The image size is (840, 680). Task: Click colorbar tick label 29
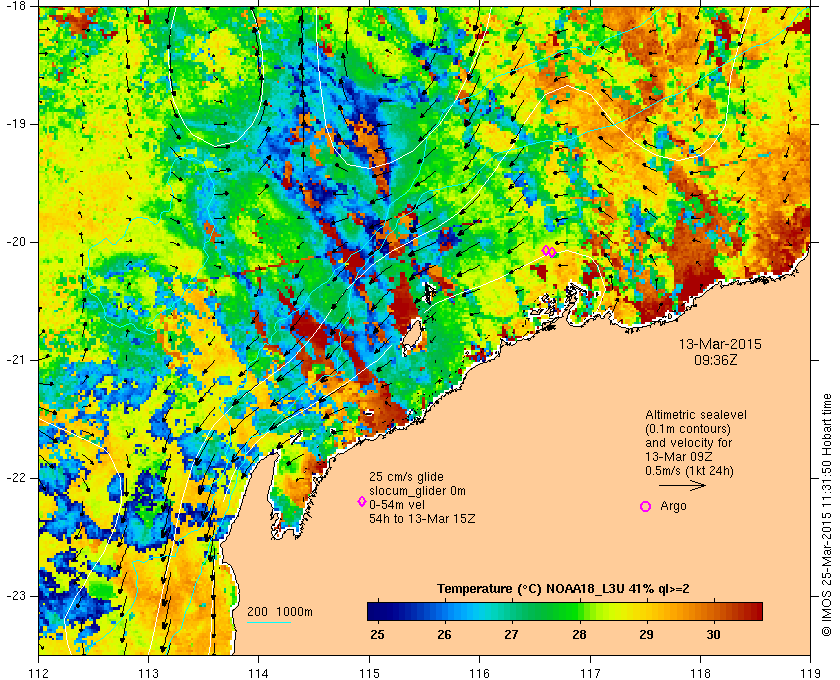(646, 634)
